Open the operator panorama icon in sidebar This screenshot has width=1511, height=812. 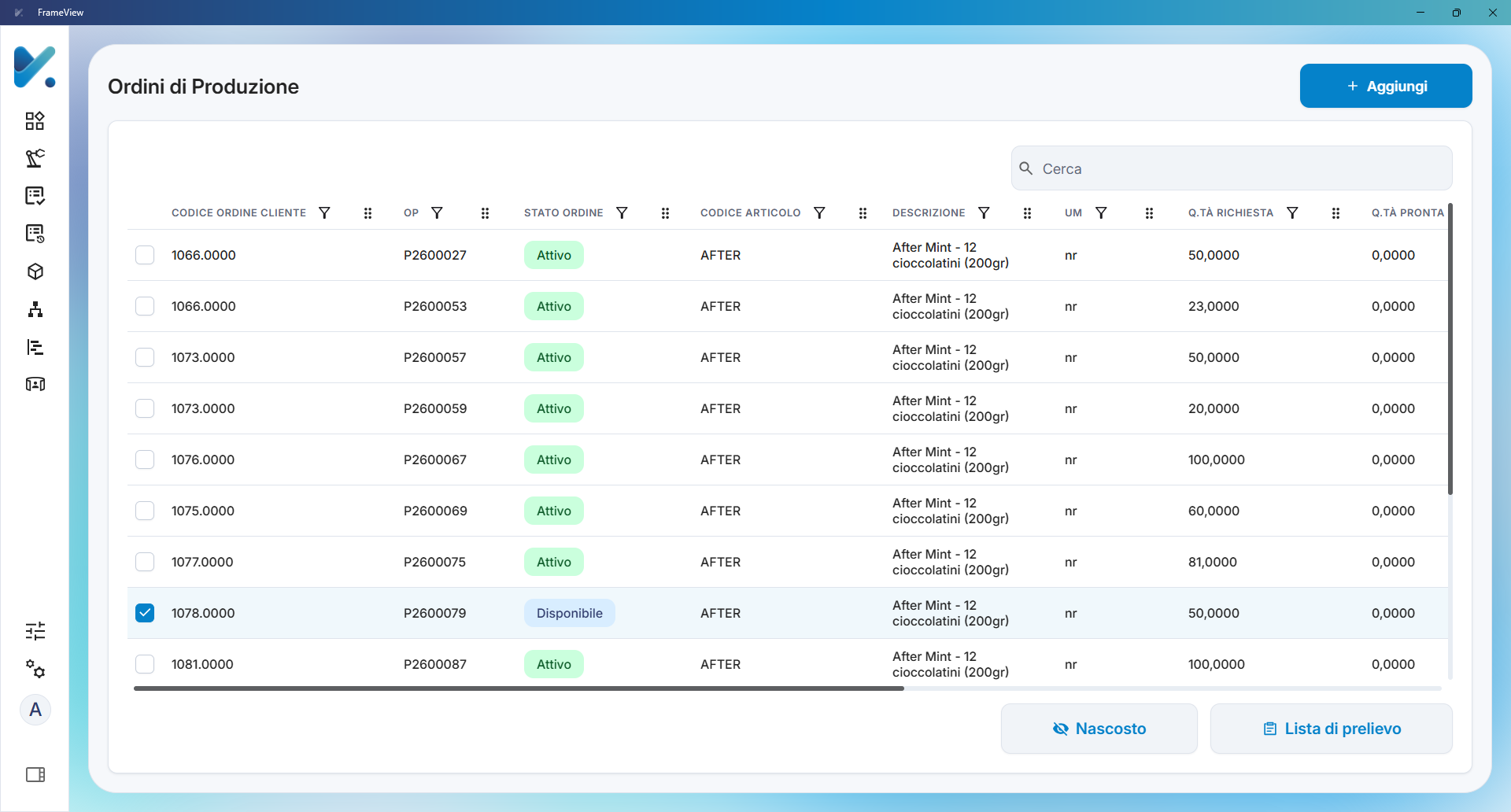[x=35, y=384]
